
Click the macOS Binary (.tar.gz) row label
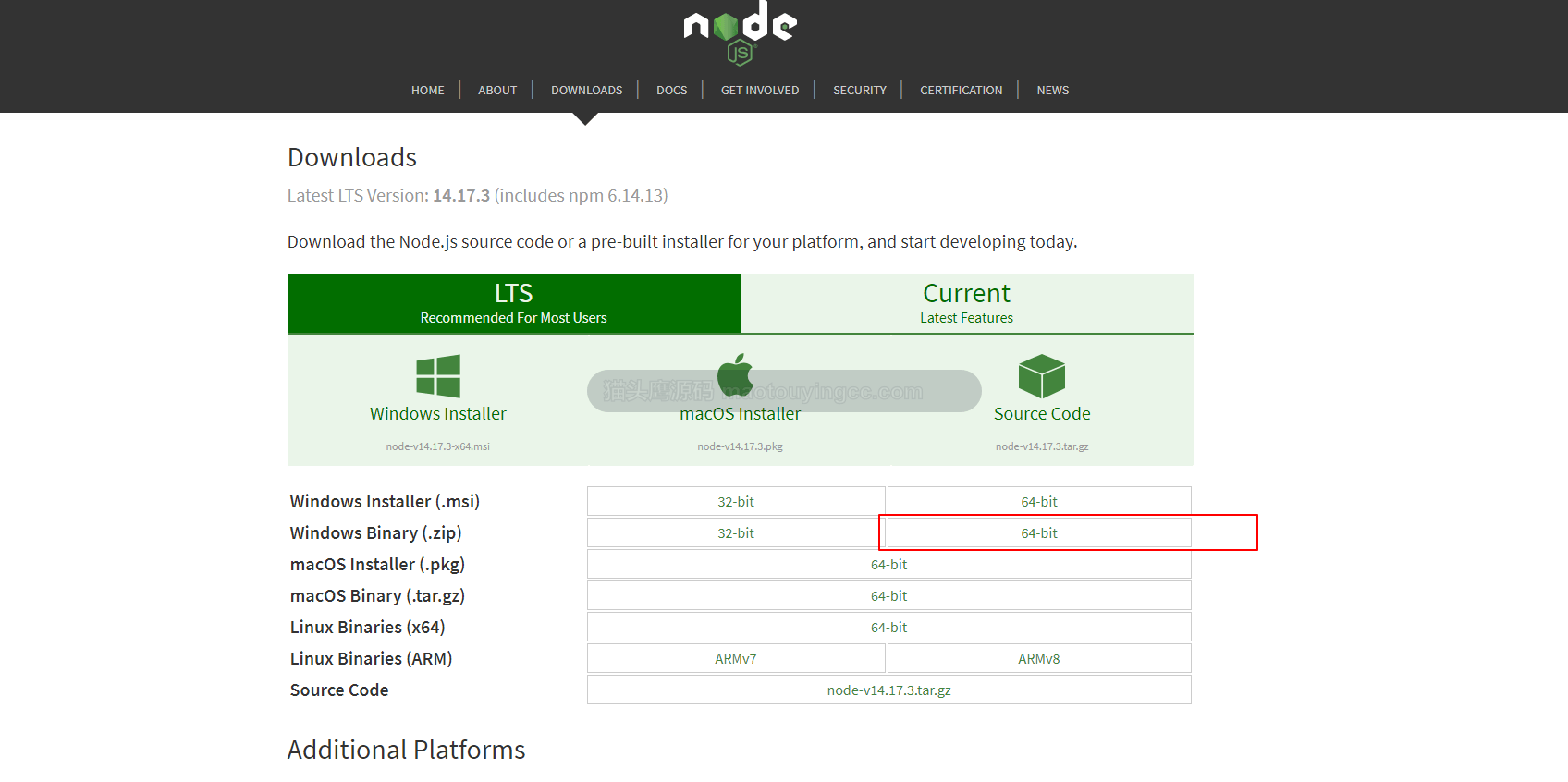pos(377,595)
